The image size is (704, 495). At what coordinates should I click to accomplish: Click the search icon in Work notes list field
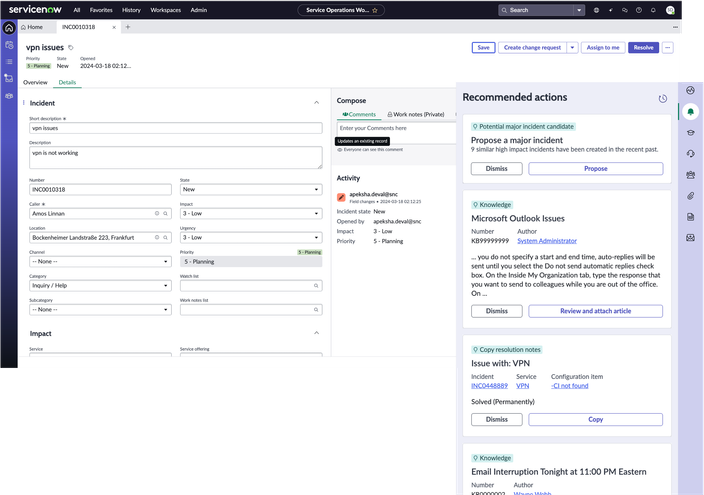(x=316, y=309)
